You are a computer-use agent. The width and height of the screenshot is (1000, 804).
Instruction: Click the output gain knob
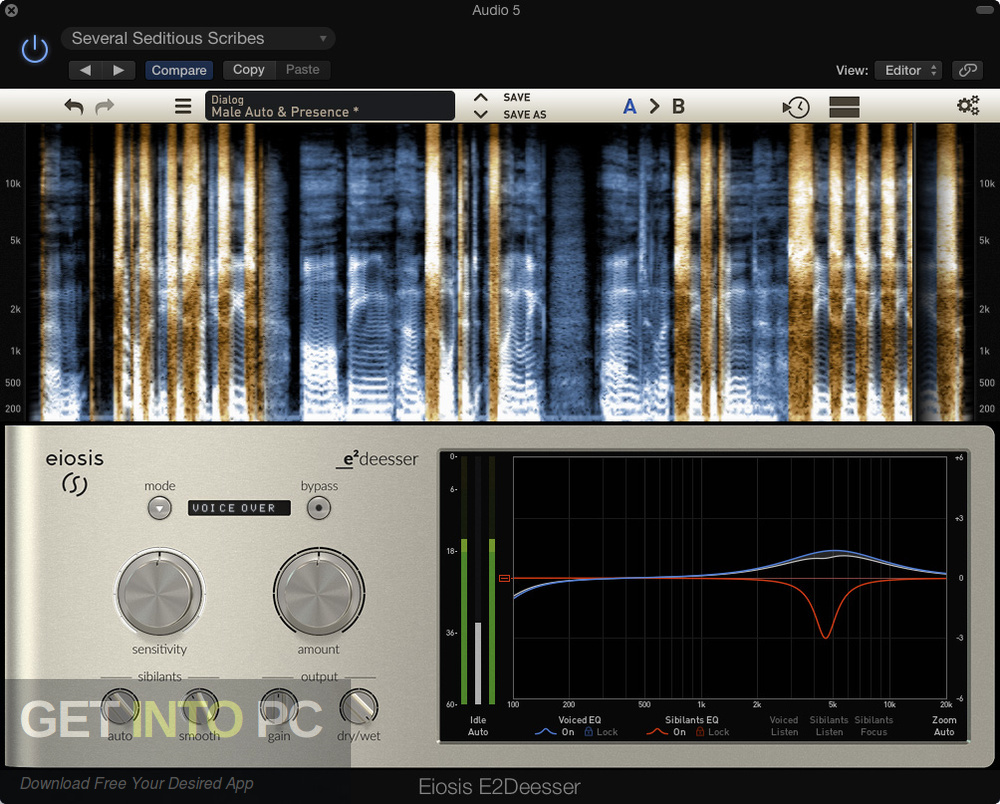point(279,706)
